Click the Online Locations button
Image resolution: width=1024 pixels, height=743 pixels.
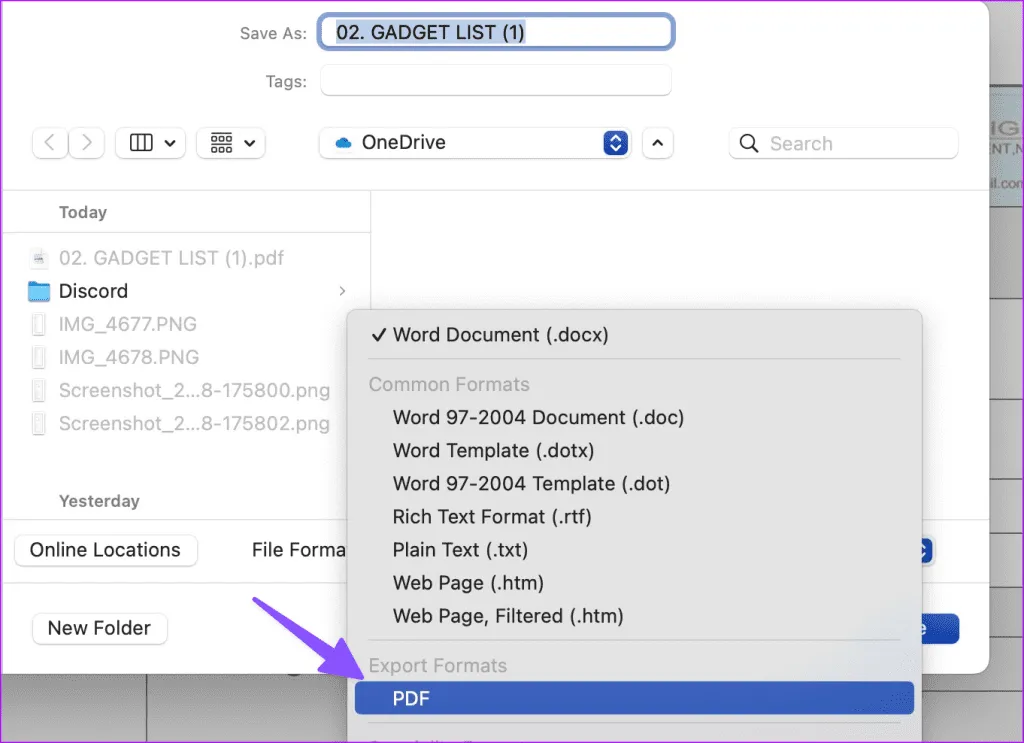105,550
